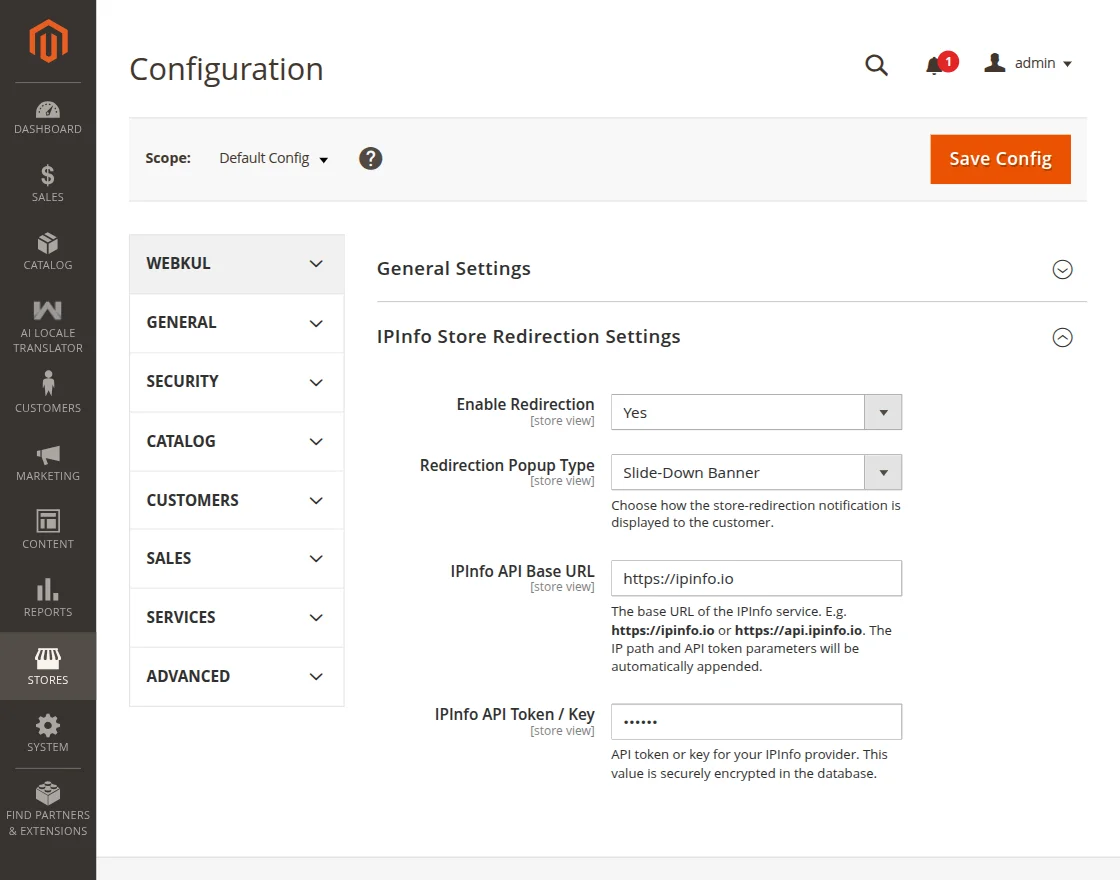Open AI Locale Translator icon
Screen dimensions: 1120x880
click(48, 311)
